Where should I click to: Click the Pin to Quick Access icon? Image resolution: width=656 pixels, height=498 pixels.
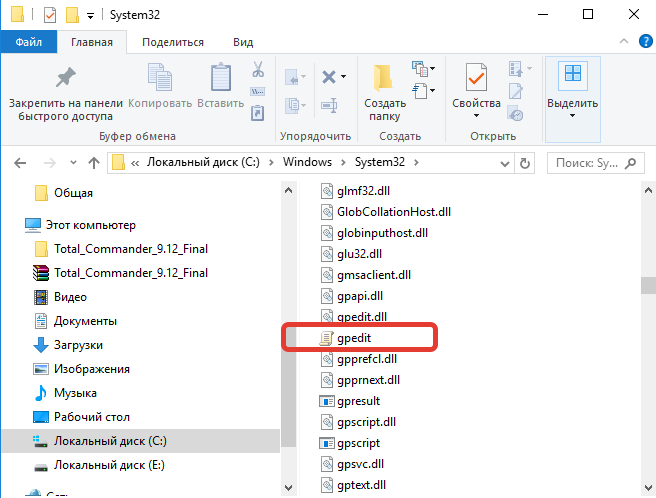click(66, 77)
